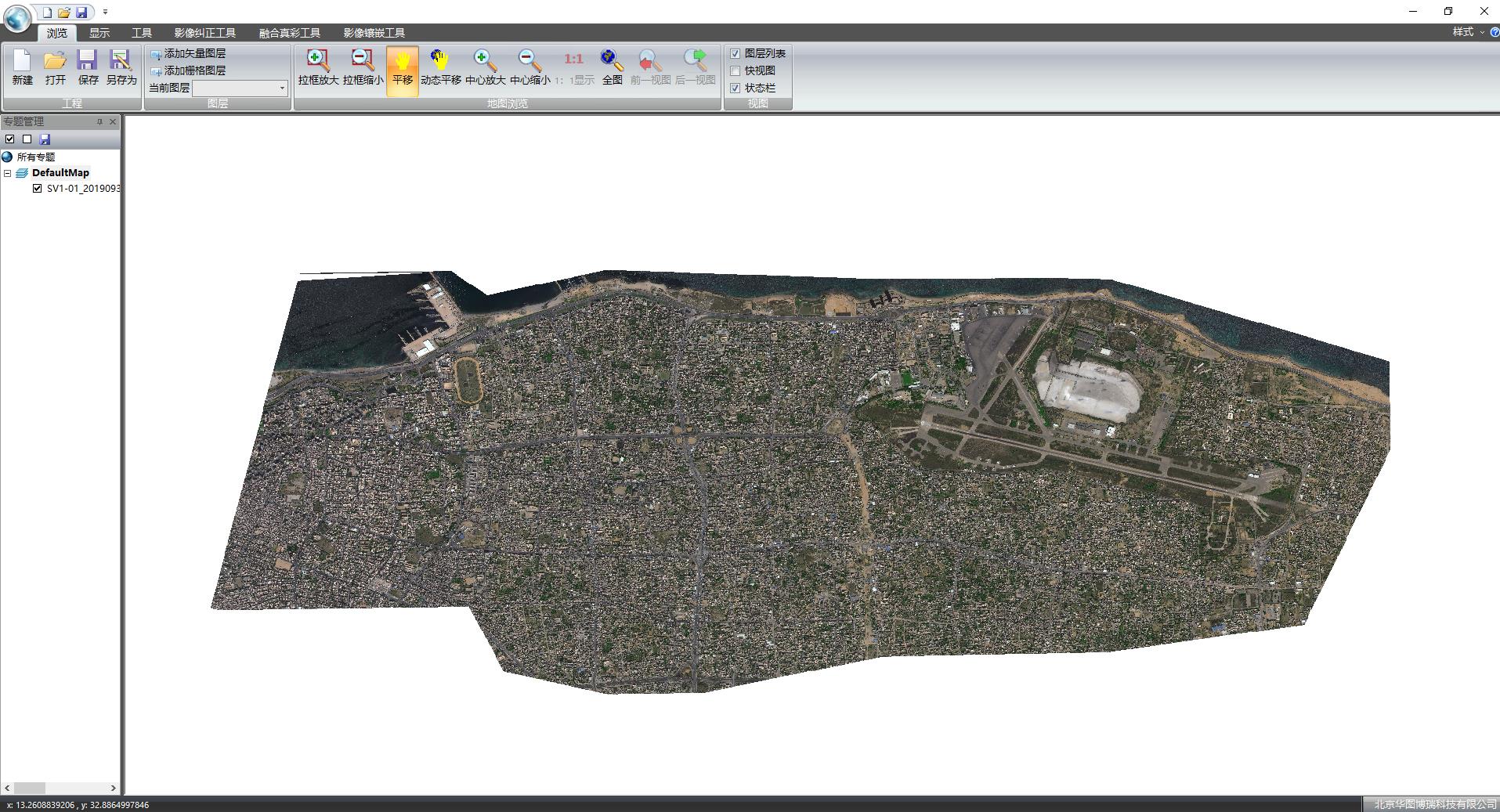Uncheck the 图层列表 layer list checkbox

coord(736,53)
